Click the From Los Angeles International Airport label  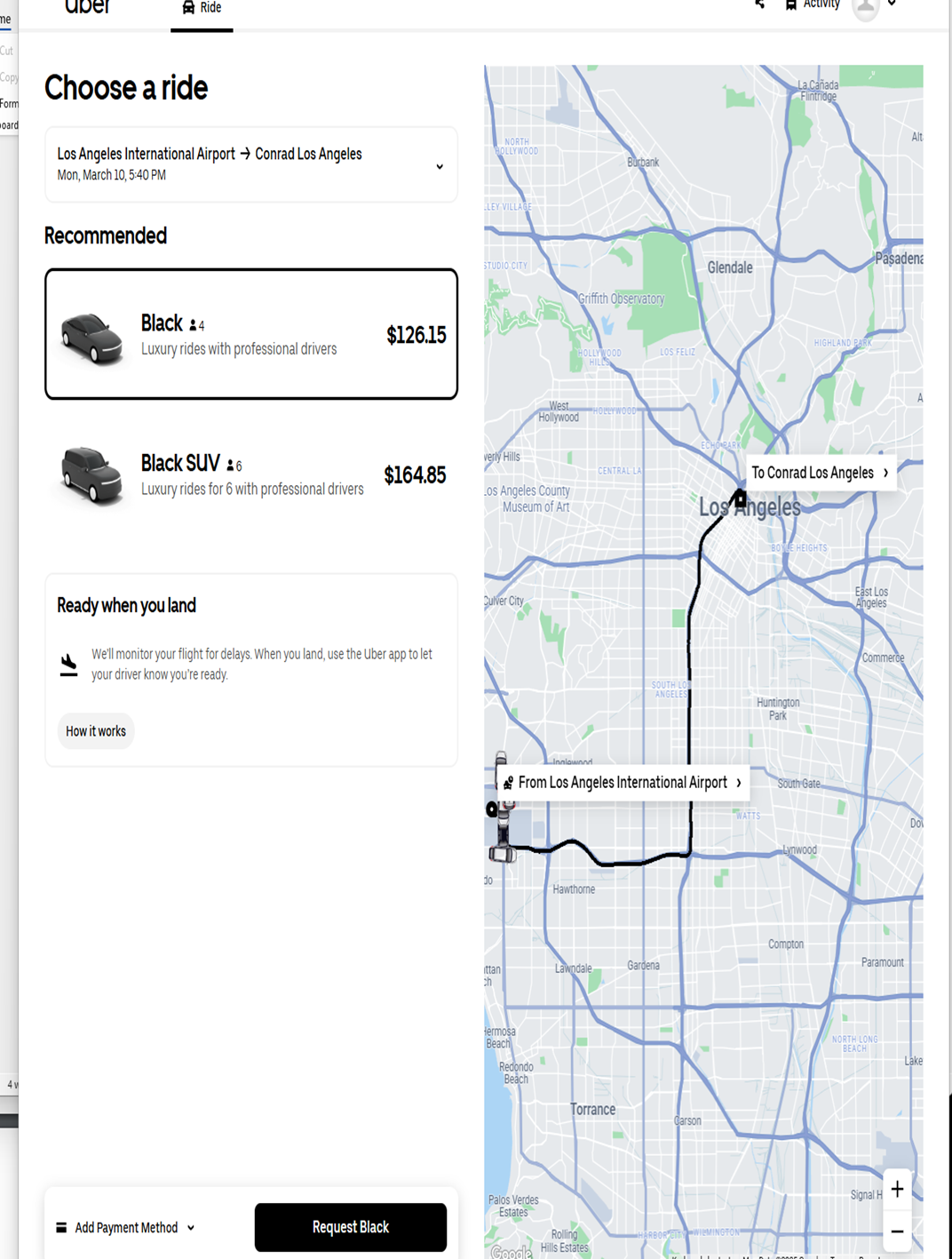(x=623, y=783)
